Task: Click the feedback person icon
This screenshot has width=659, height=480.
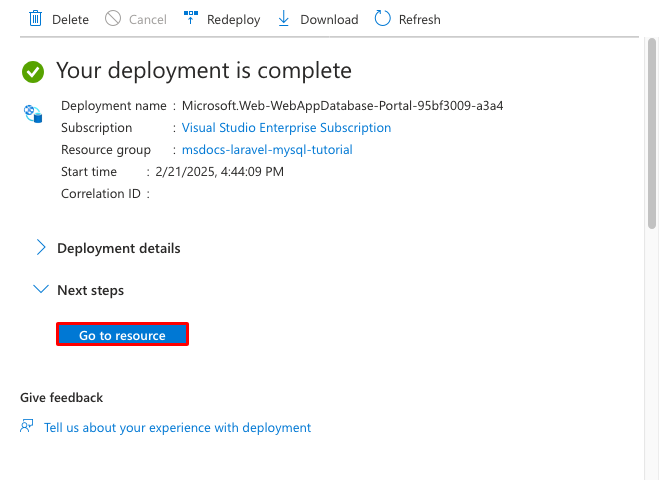Action: click(27, 427)
